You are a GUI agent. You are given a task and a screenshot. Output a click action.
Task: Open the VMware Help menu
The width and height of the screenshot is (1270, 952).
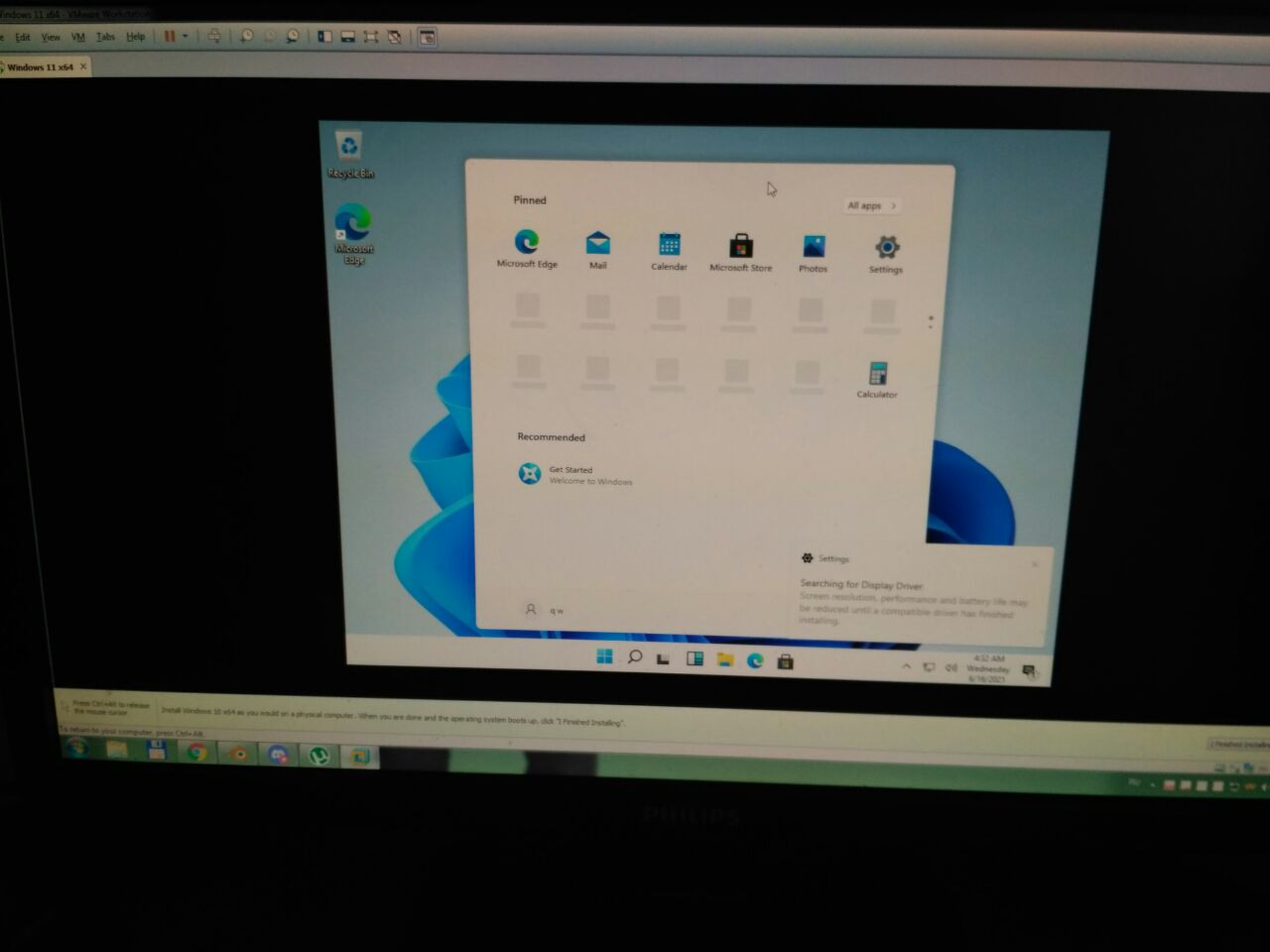coord(135,37)
